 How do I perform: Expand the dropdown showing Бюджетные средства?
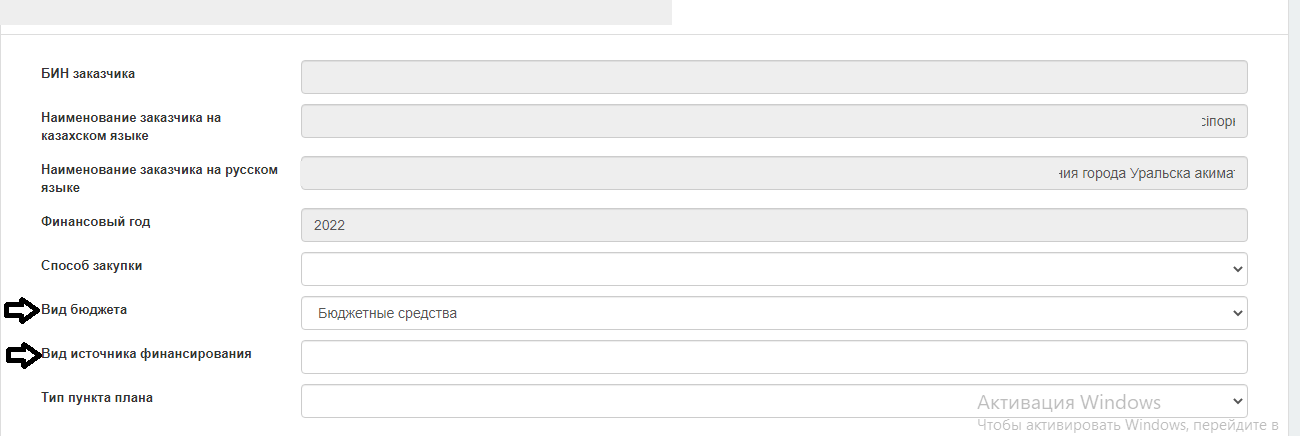(774, 313)
